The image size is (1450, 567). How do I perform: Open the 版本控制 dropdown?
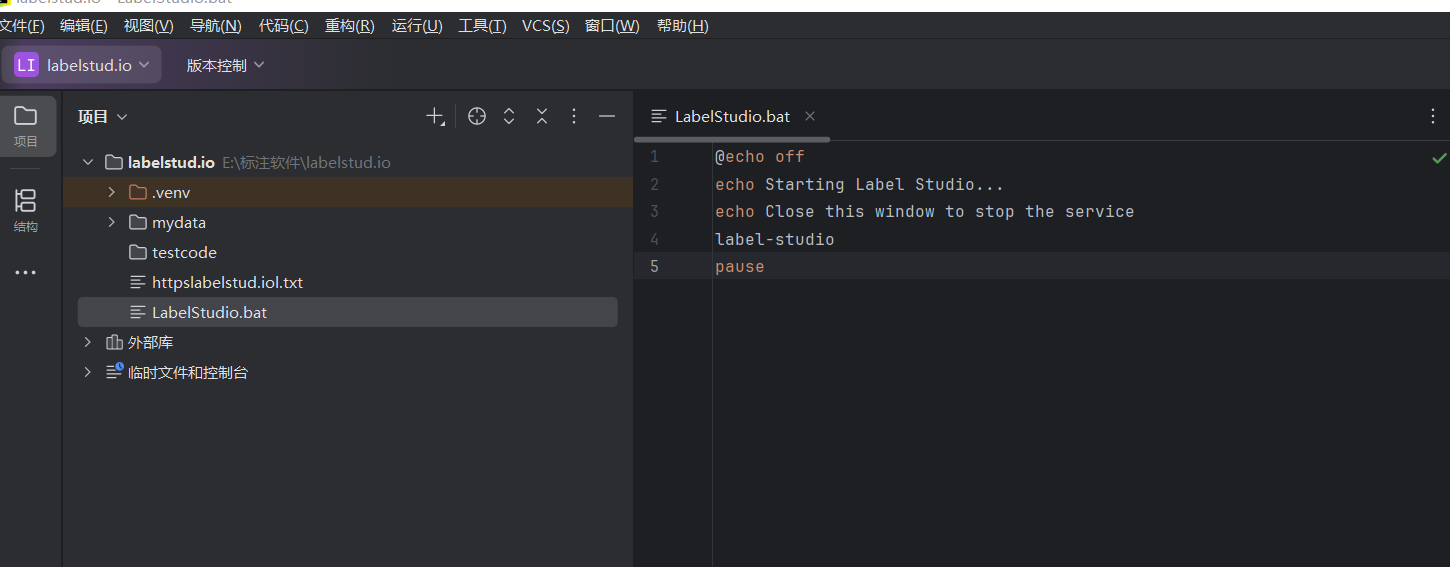(225, 65)
